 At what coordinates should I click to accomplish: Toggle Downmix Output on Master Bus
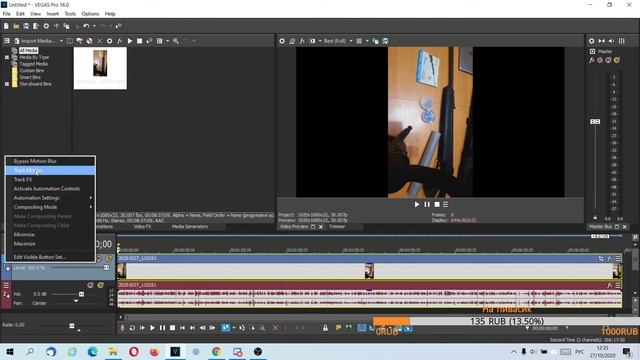click(602, 41)
